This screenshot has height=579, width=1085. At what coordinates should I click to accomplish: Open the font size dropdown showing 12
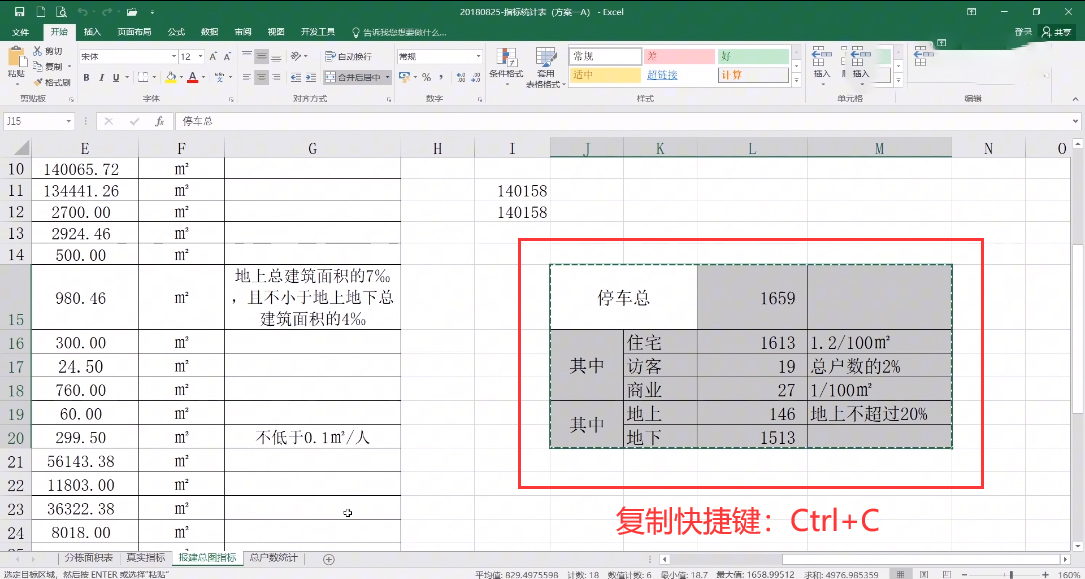(x=201, y=56)
